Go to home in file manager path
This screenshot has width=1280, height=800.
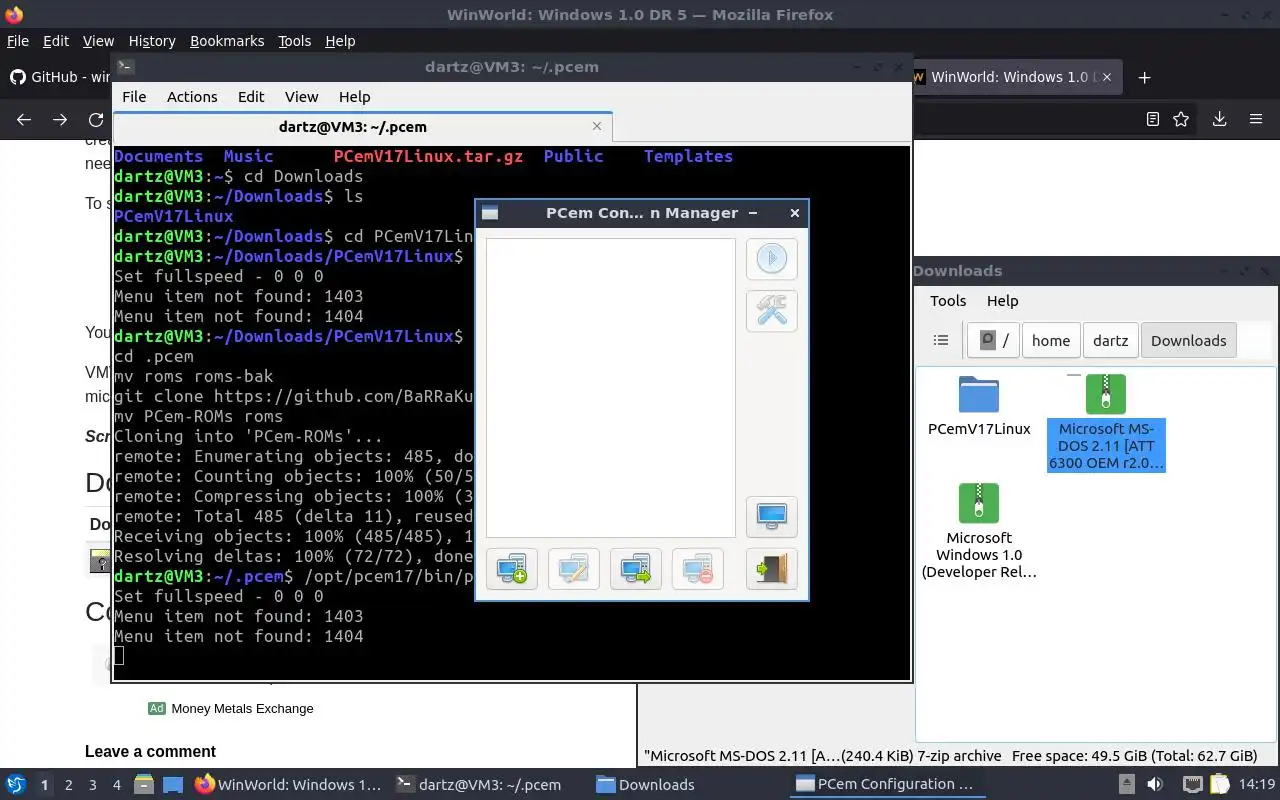point(1051,340)
